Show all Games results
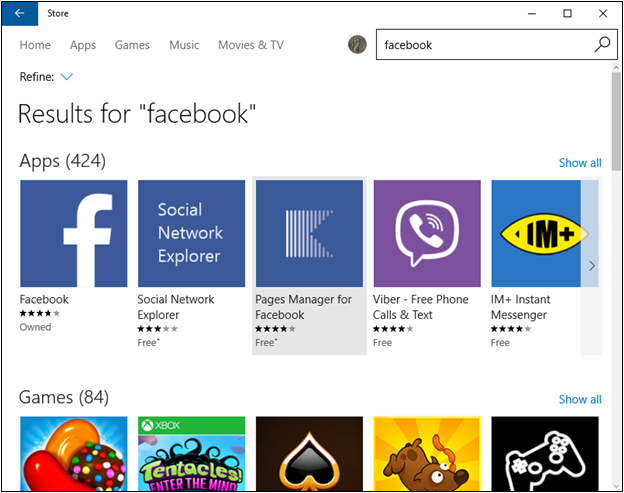 click(x=580, y=399)
